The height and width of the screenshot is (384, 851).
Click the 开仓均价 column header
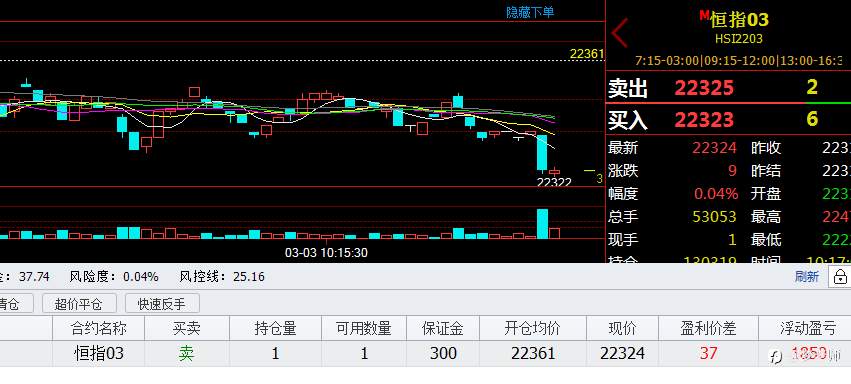[x=532, y=328]
